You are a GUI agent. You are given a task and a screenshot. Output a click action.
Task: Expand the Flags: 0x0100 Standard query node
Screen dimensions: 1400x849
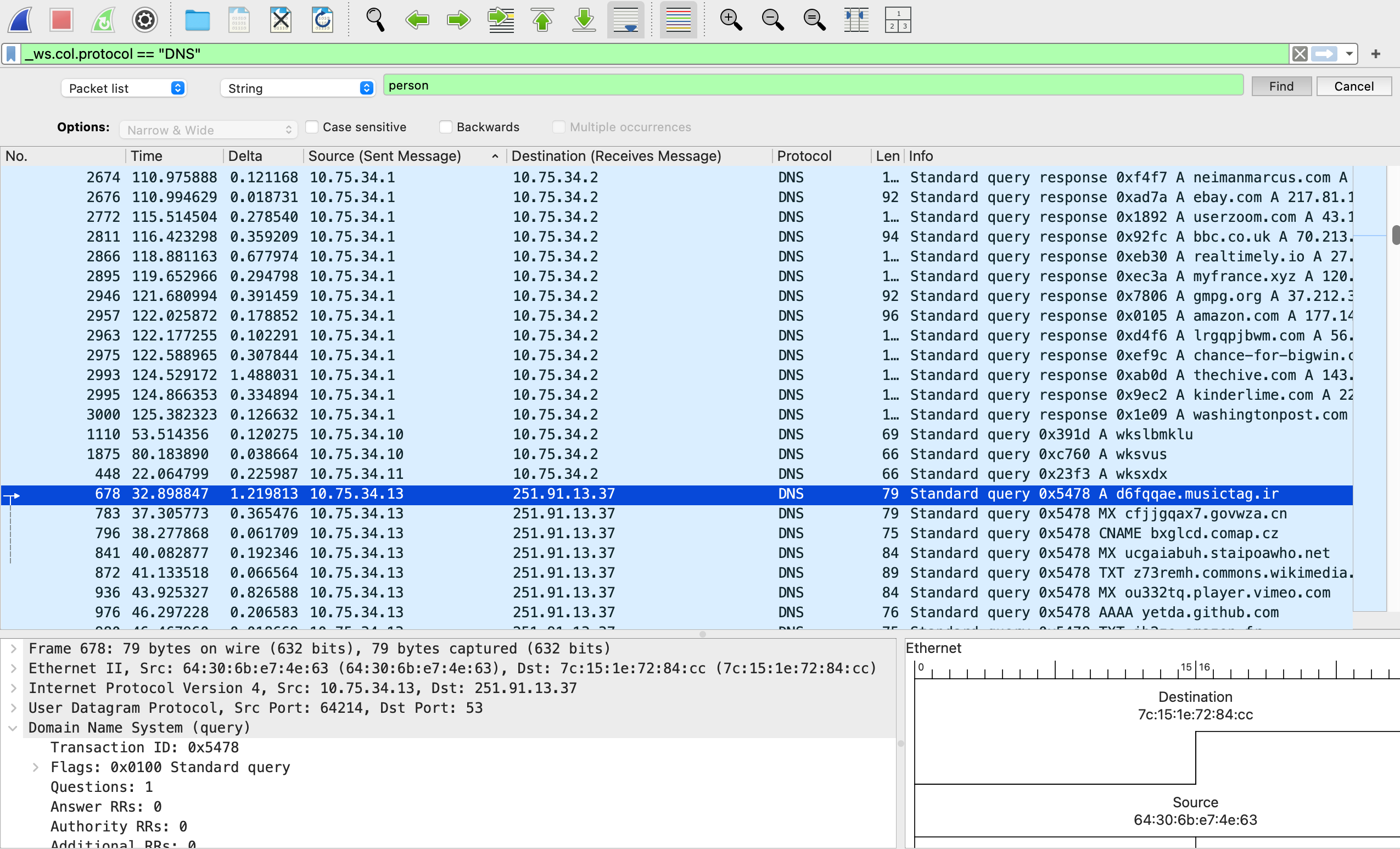click(x=36, y=767)
